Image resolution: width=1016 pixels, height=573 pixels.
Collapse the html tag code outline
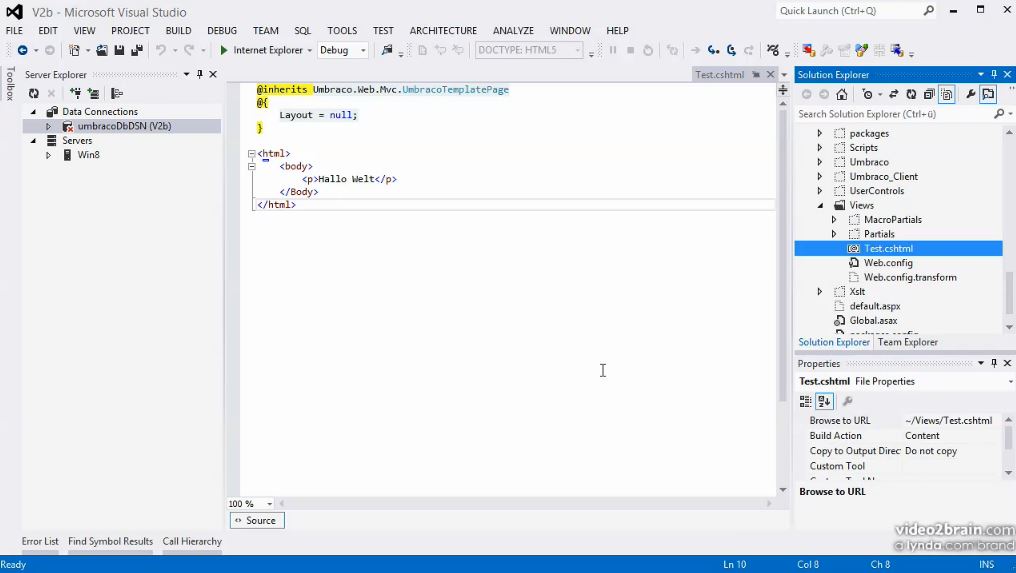pyautogui.click(x=251, y=154)
